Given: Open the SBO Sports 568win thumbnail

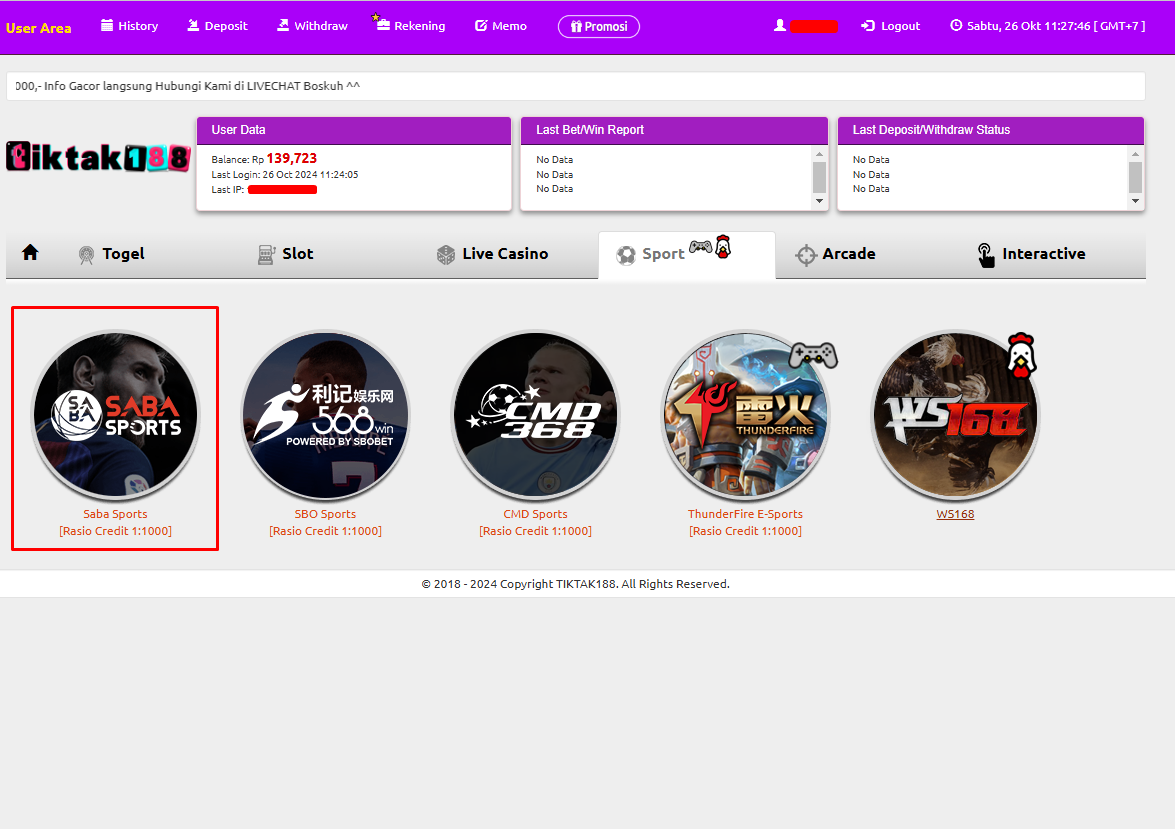Looking at the screenshot, I should (x=325, y=415).
